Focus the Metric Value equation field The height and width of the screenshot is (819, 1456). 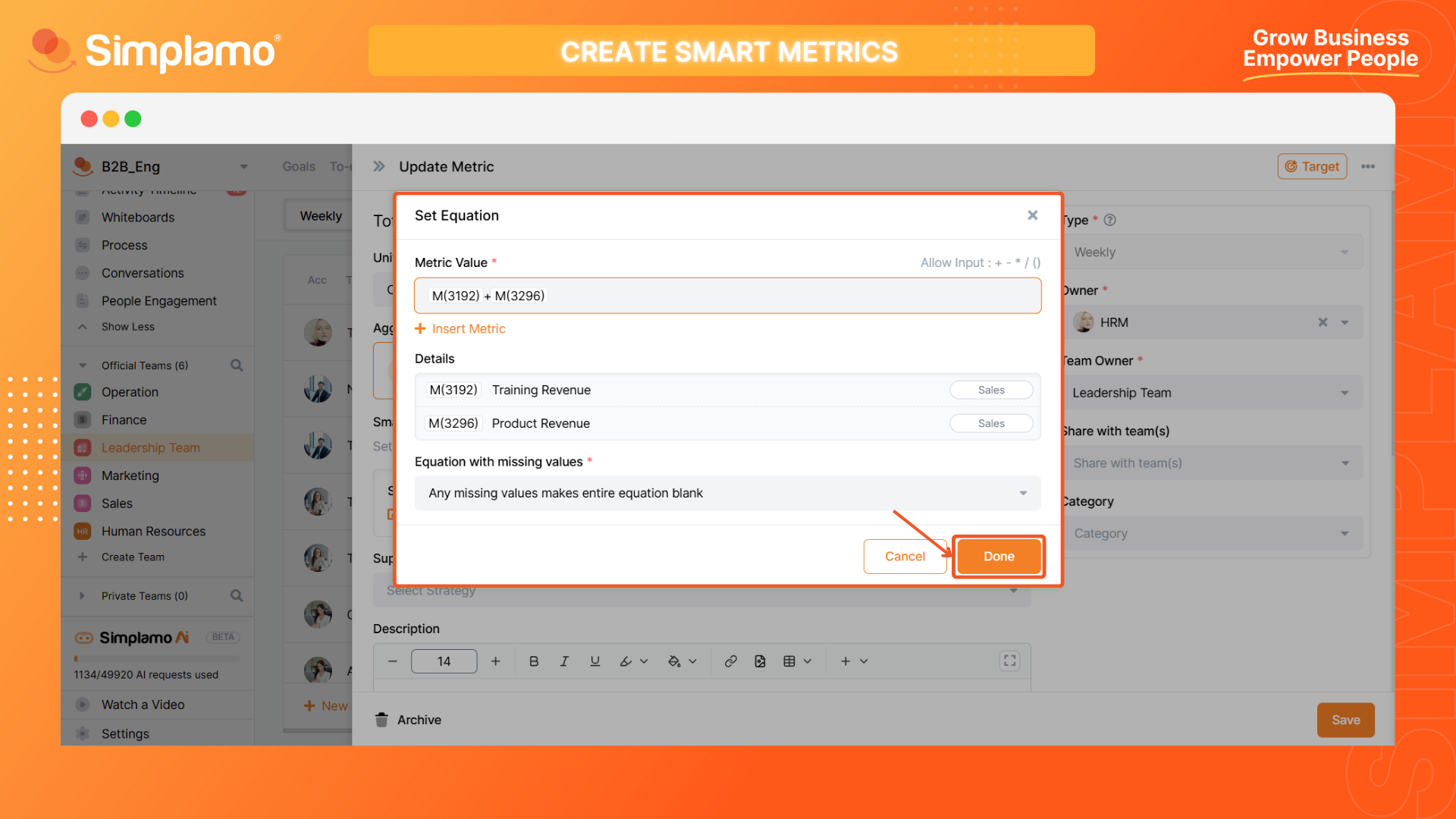727,296
